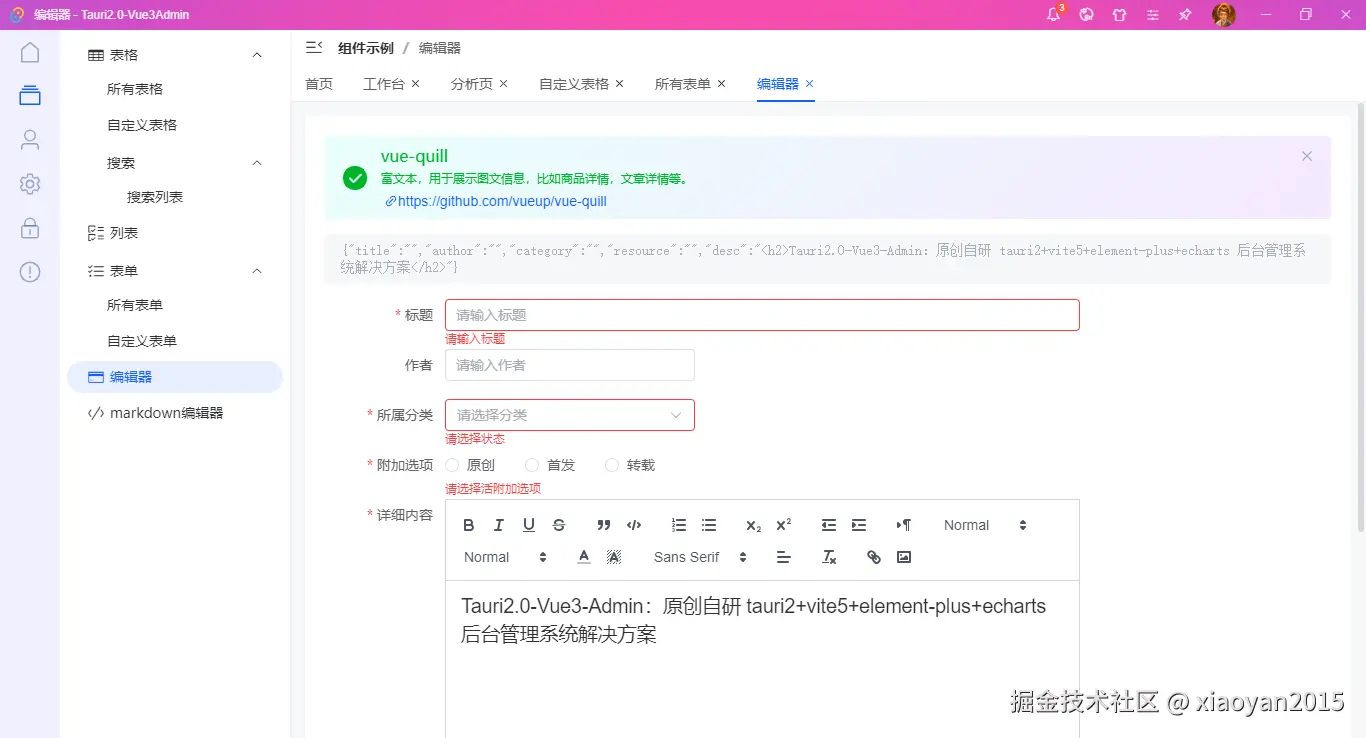Select the 原创 radio option
Viewport: 1366px width, 738px height.
click(x=452, y=464)
